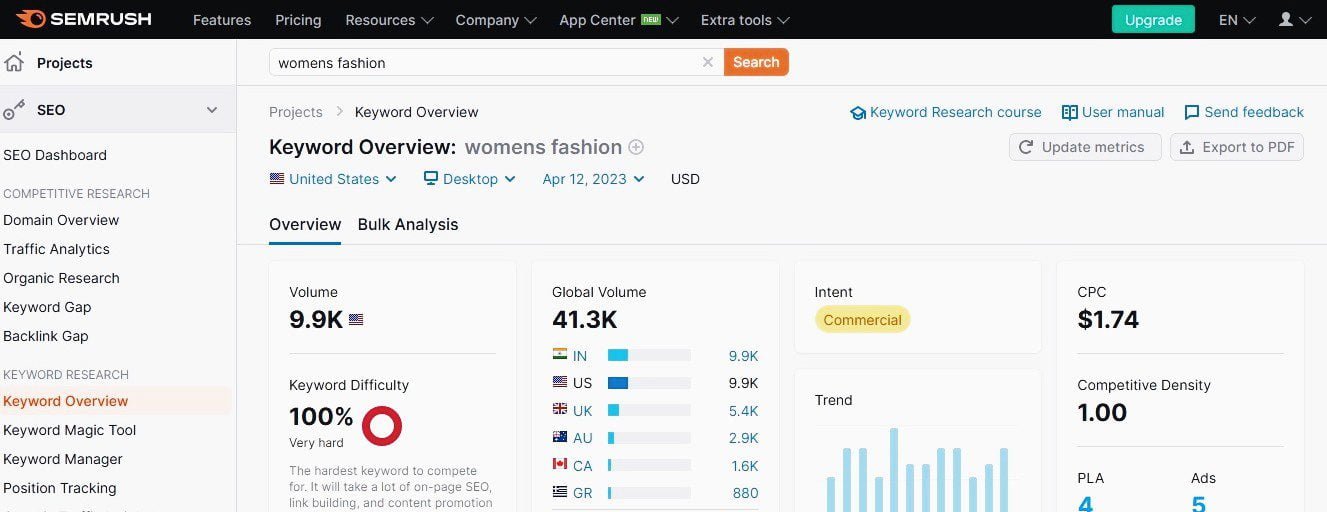Click the Canada flag in Global Volume
The image size is (1327, 512).
pos(560,465)
